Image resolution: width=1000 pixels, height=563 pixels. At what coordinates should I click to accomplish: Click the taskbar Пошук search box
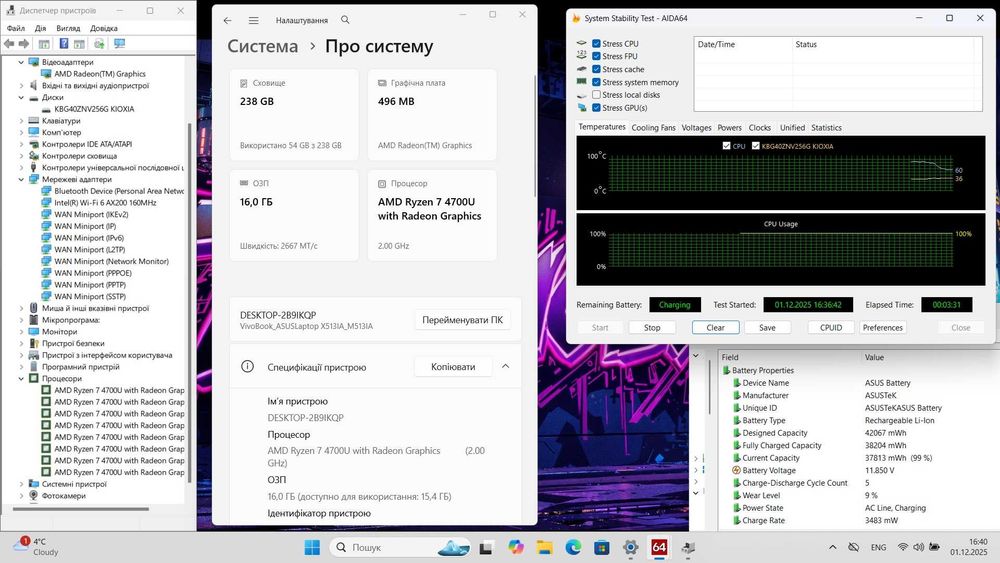pos(400,547)
